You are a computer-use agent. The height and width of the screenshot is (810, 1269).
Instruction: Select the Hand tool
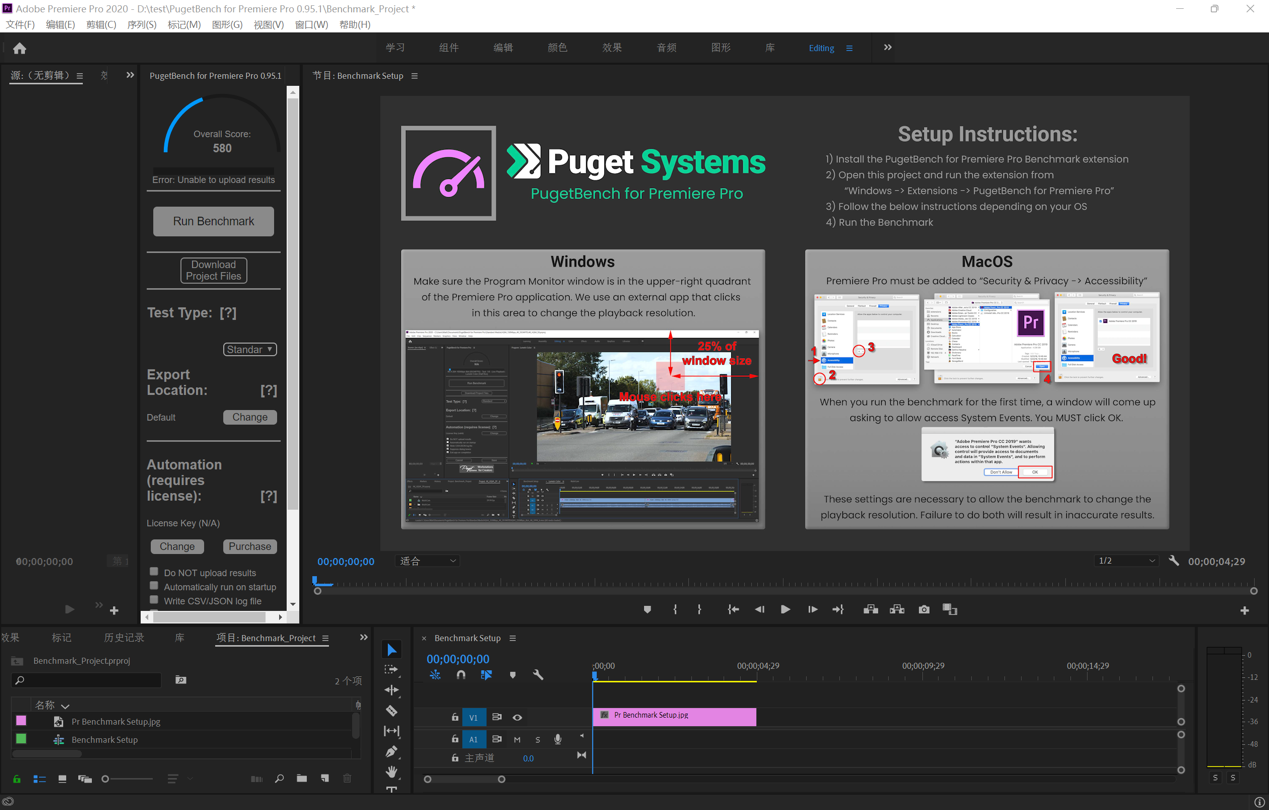[x=392, y=772]
